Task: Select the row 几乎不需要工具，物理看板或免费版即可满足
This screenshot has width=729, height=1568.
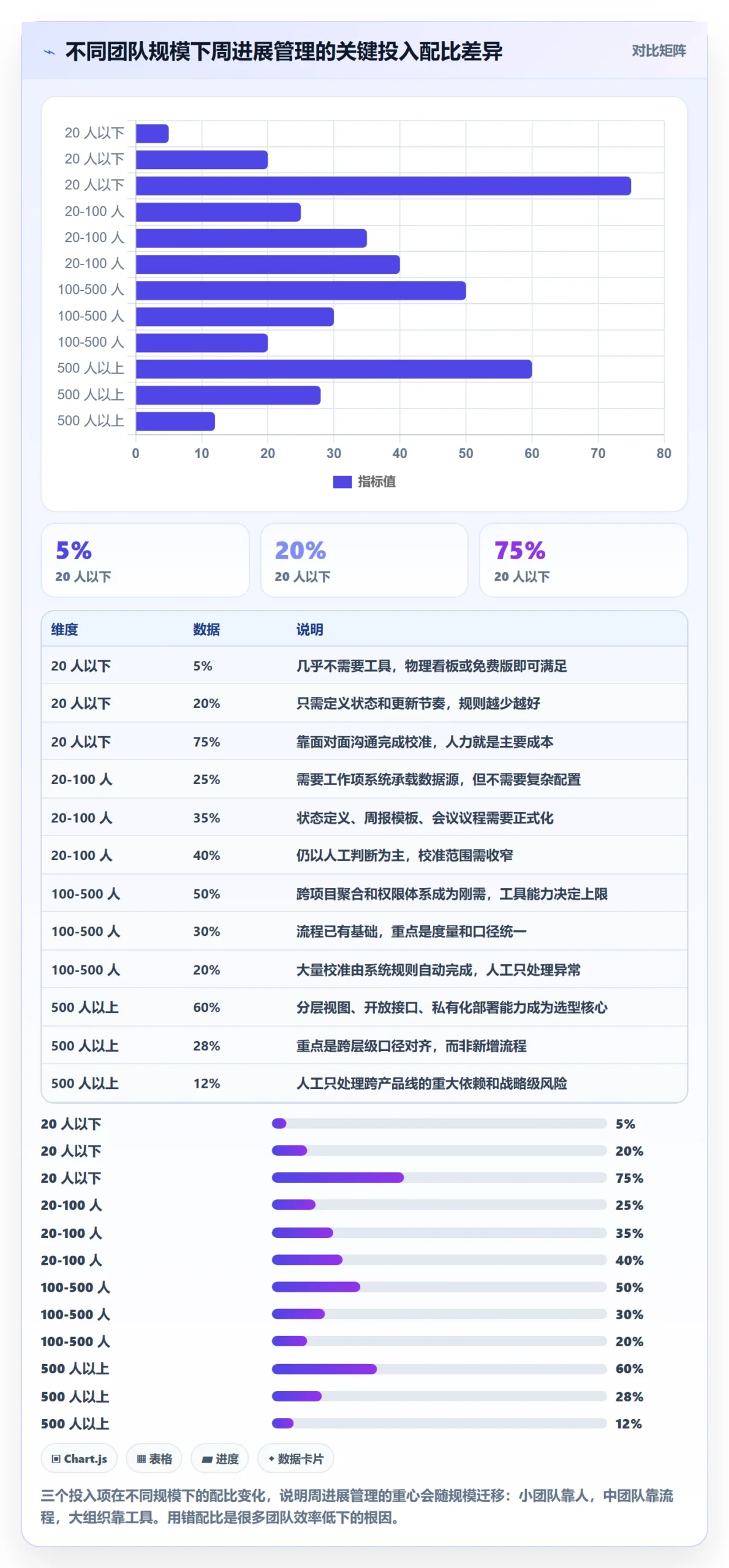Action: click(364, 666)
